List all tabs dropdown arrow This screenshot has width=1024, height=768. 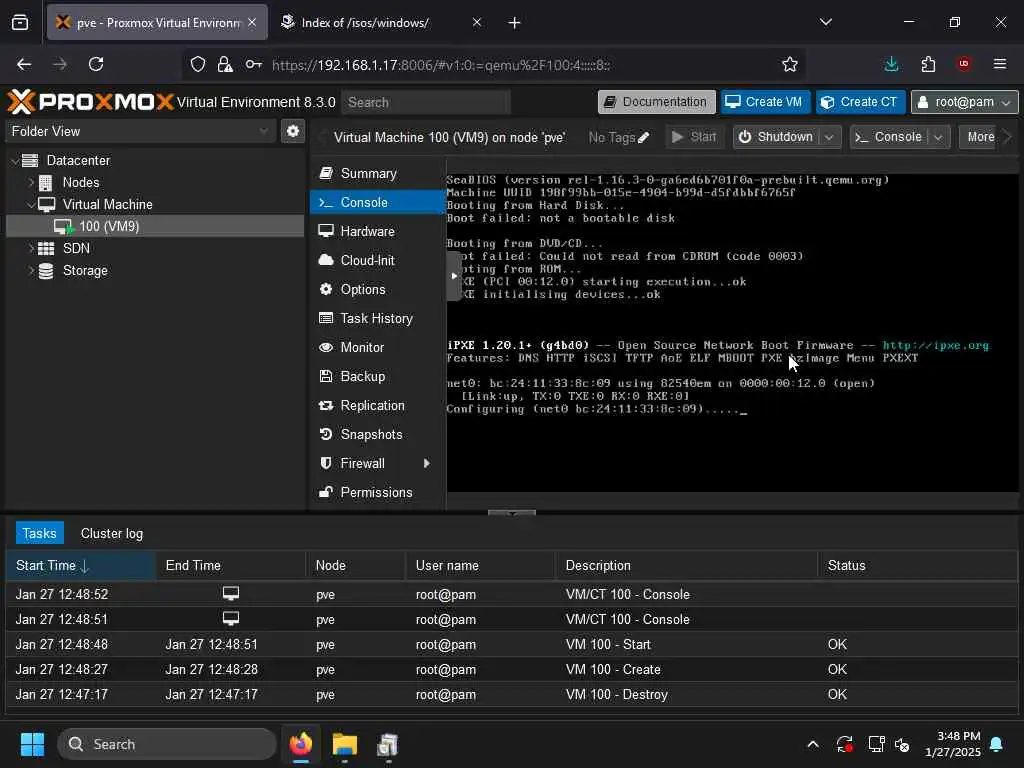[x=826, y=22]
